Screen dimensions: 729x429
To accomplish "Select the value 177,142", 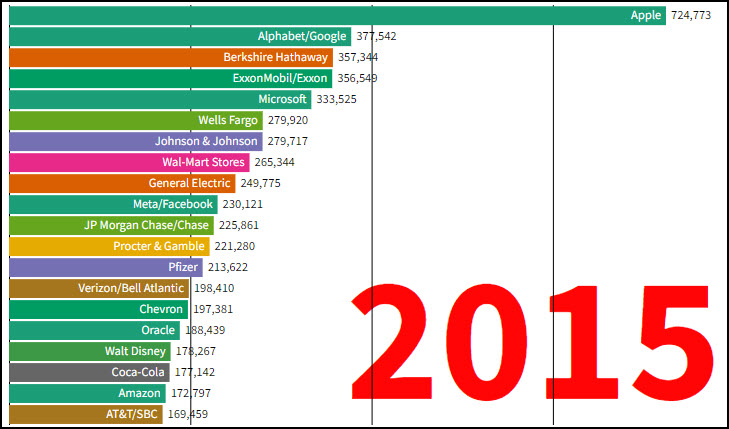I will tap(195, 372).
